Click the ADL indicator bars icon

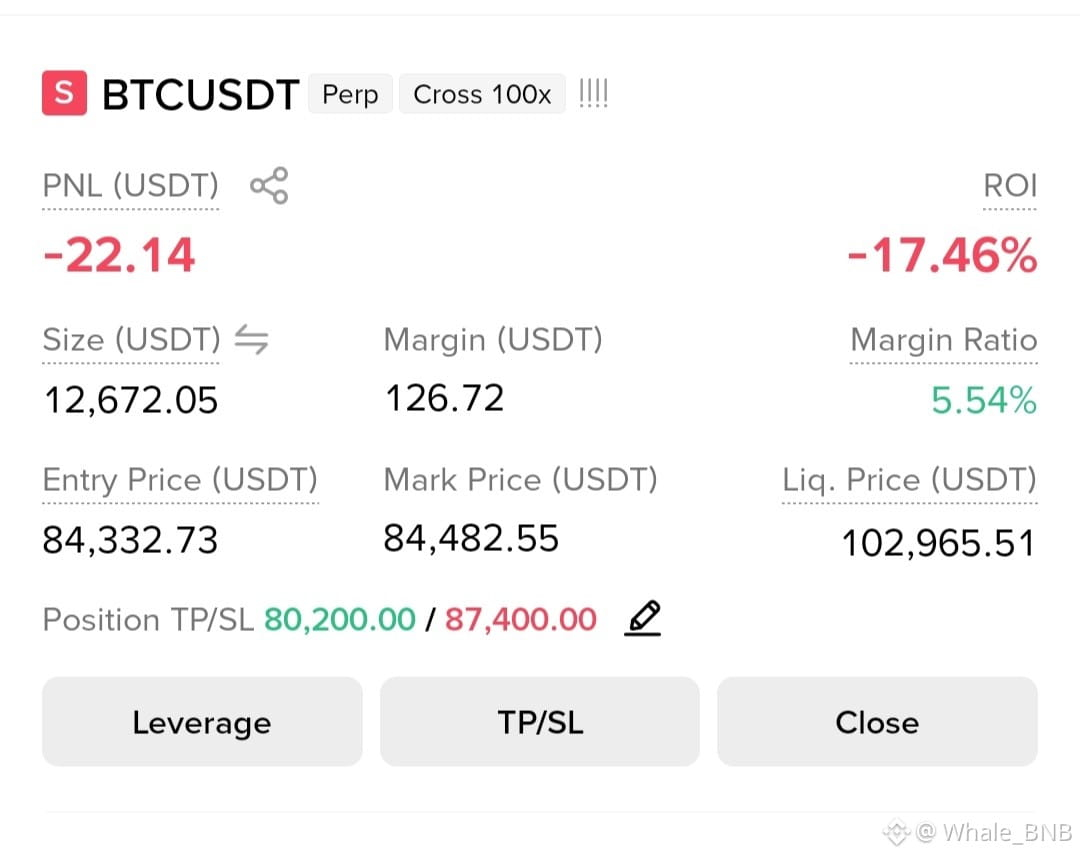(x=593, y=93)
